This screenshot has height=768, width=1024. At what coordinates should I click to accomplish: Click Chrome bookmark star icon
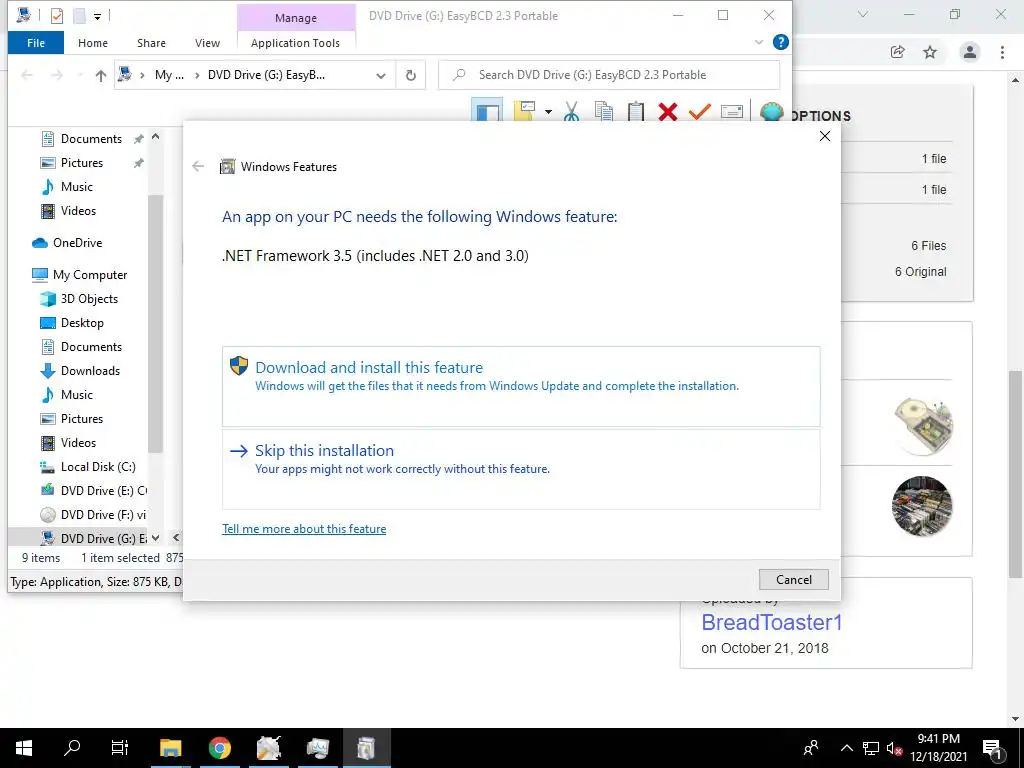pyautogui.click(x=930, y=52)
